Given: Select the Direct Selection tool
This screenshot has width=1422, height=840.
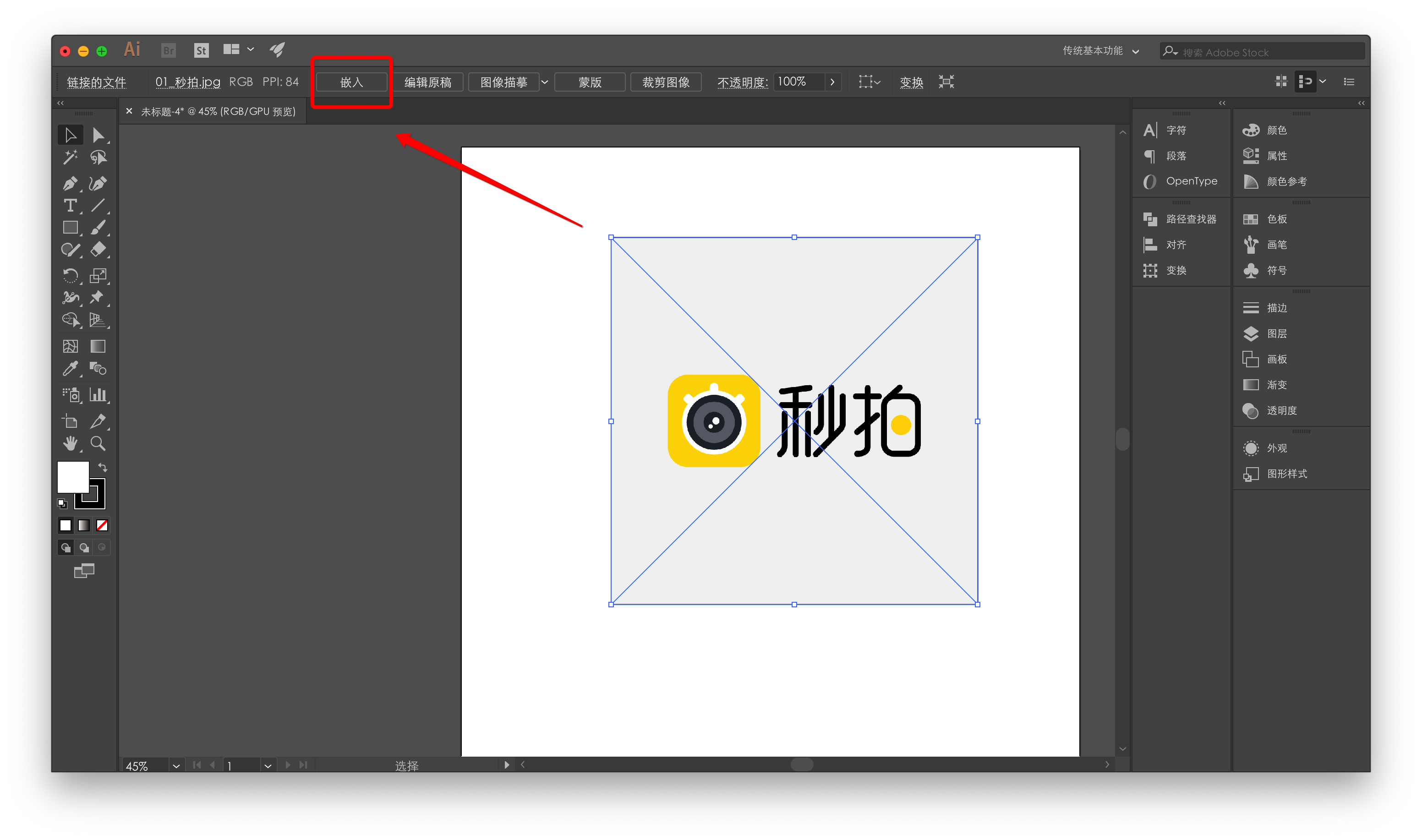Looking at the screenshot, I should (98, 135).
